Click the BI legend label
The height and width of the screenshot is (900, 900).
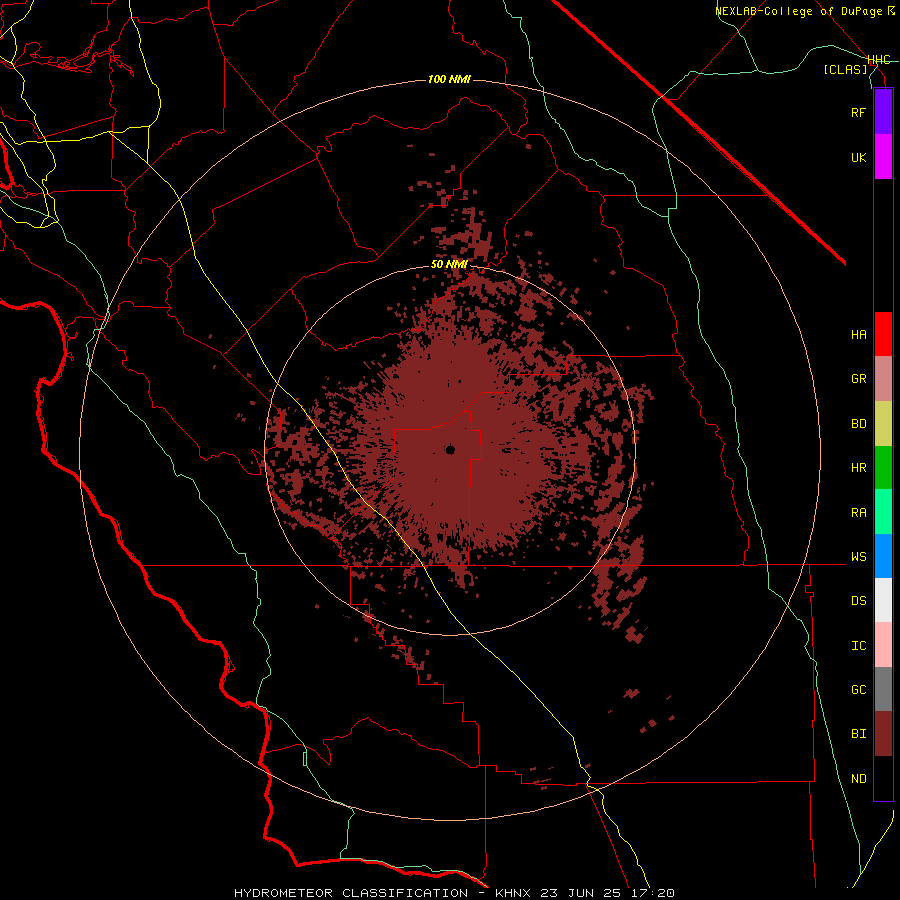tap(858, 734)
